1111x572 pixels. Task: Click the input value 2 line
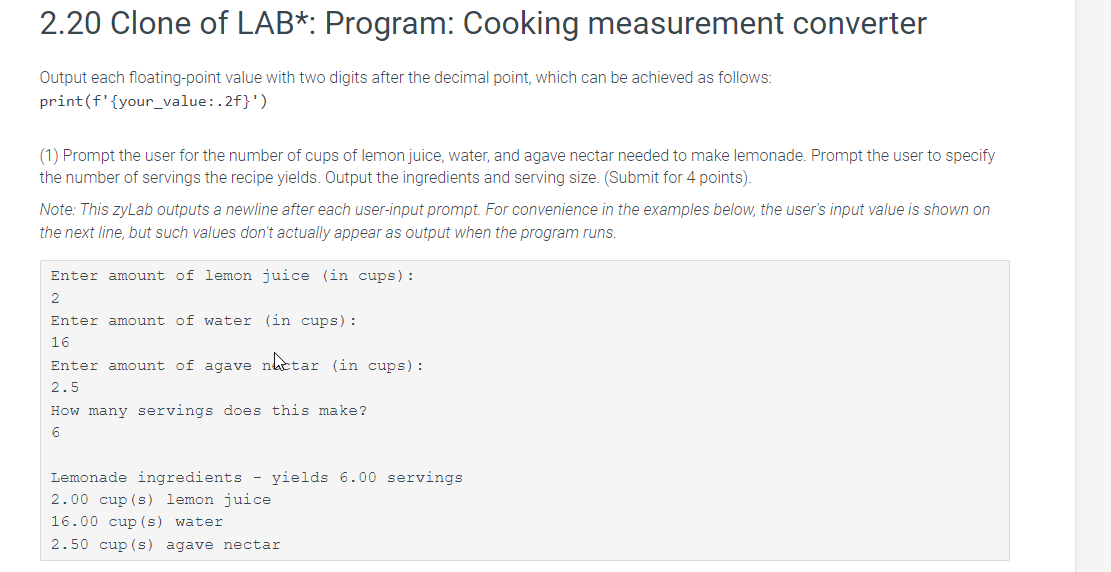tap(55, 298)
